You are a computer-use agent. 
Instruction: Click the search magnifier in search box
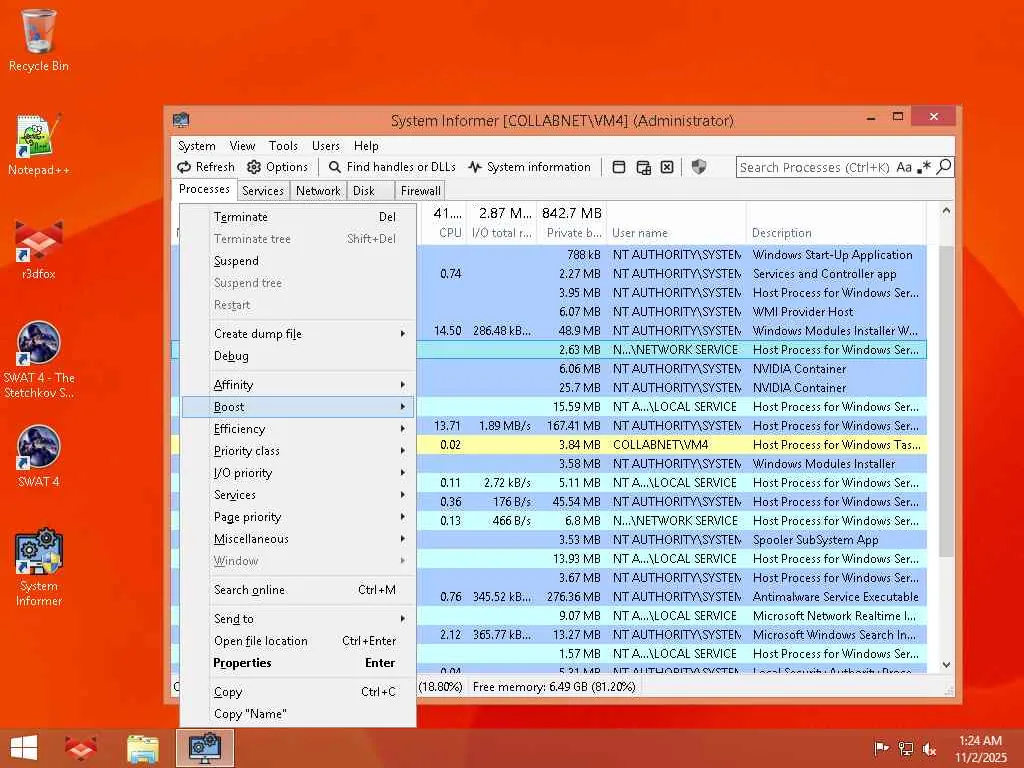click(x=944, y=167)
